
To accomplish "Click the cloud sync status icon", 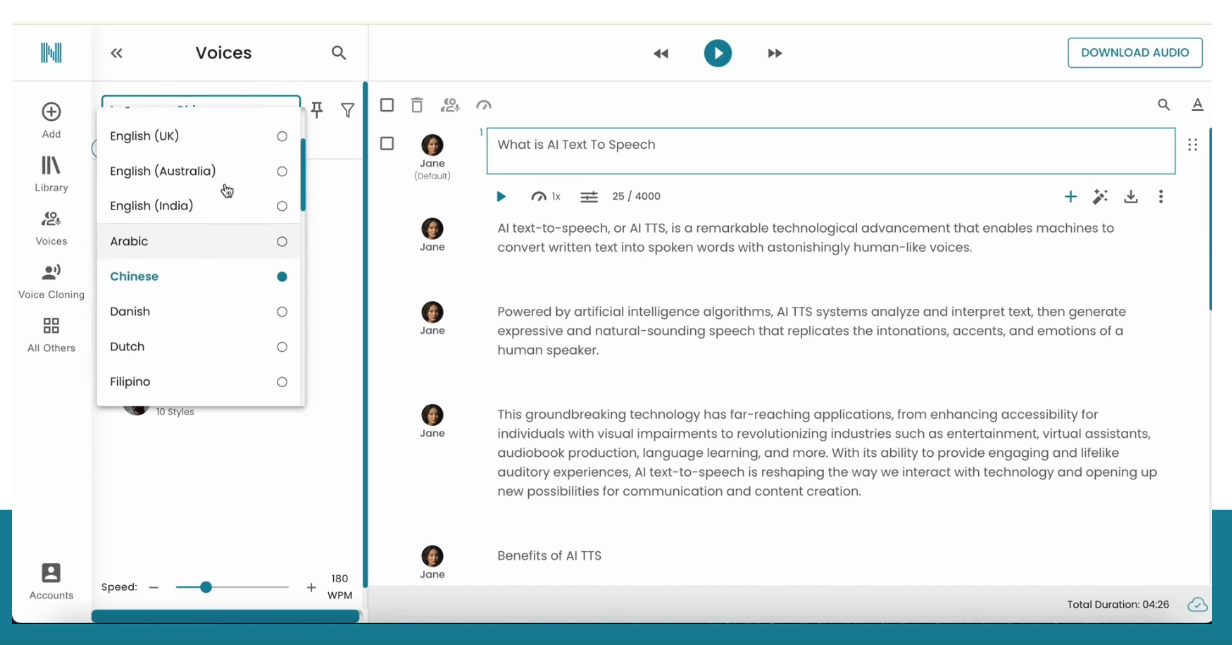I will click(1197, 604).
